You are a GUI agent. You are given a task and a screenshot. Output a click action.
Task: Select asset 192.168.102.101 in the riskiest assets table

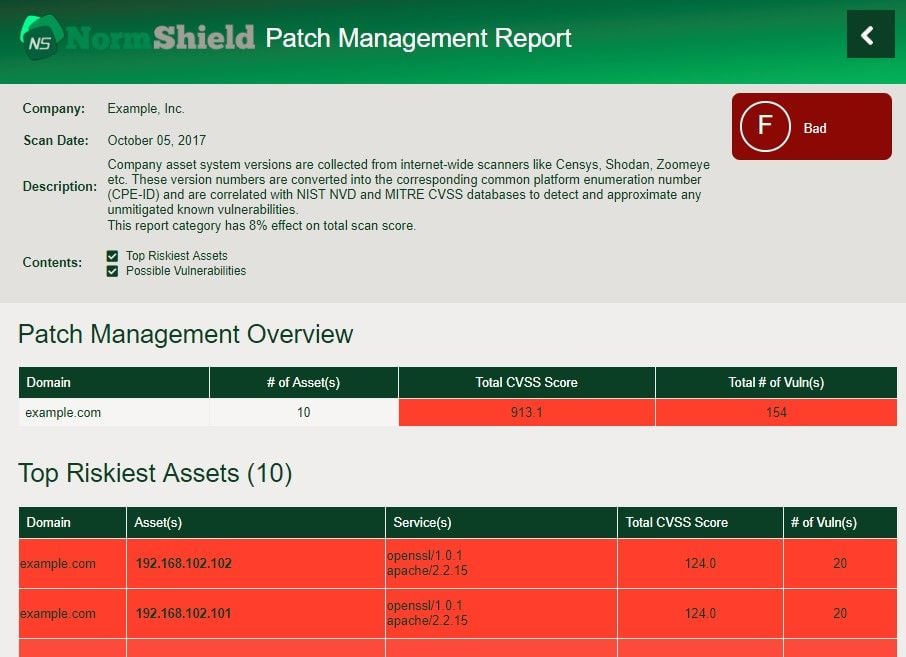point(183,613)
